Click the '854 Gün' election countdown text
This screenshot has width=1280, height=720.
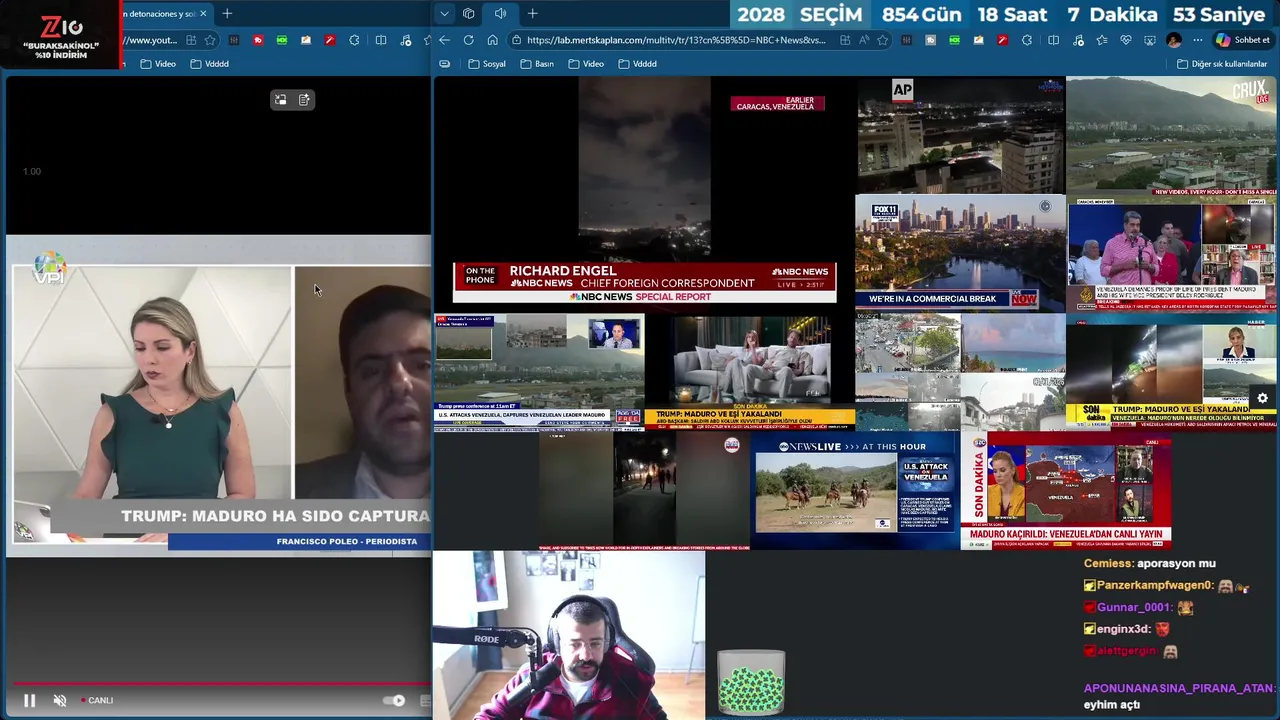pos(921,14)
